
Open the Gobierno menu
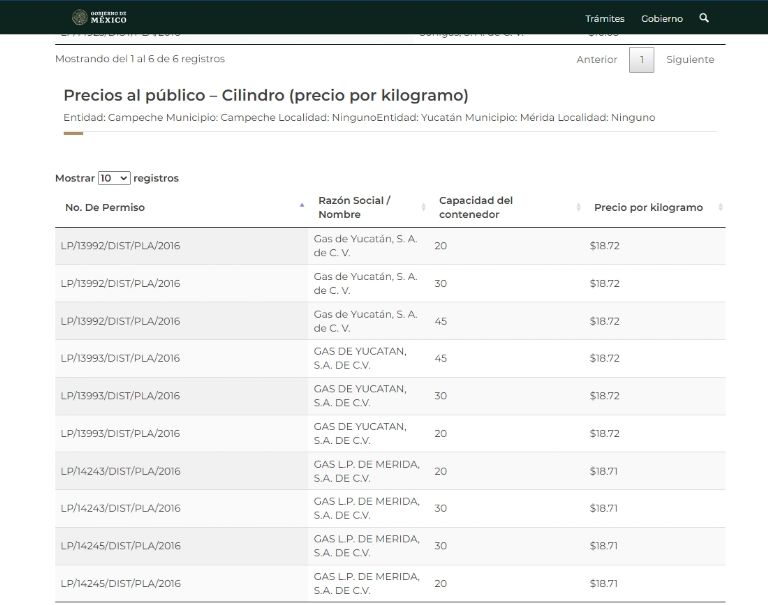(662, 19)
